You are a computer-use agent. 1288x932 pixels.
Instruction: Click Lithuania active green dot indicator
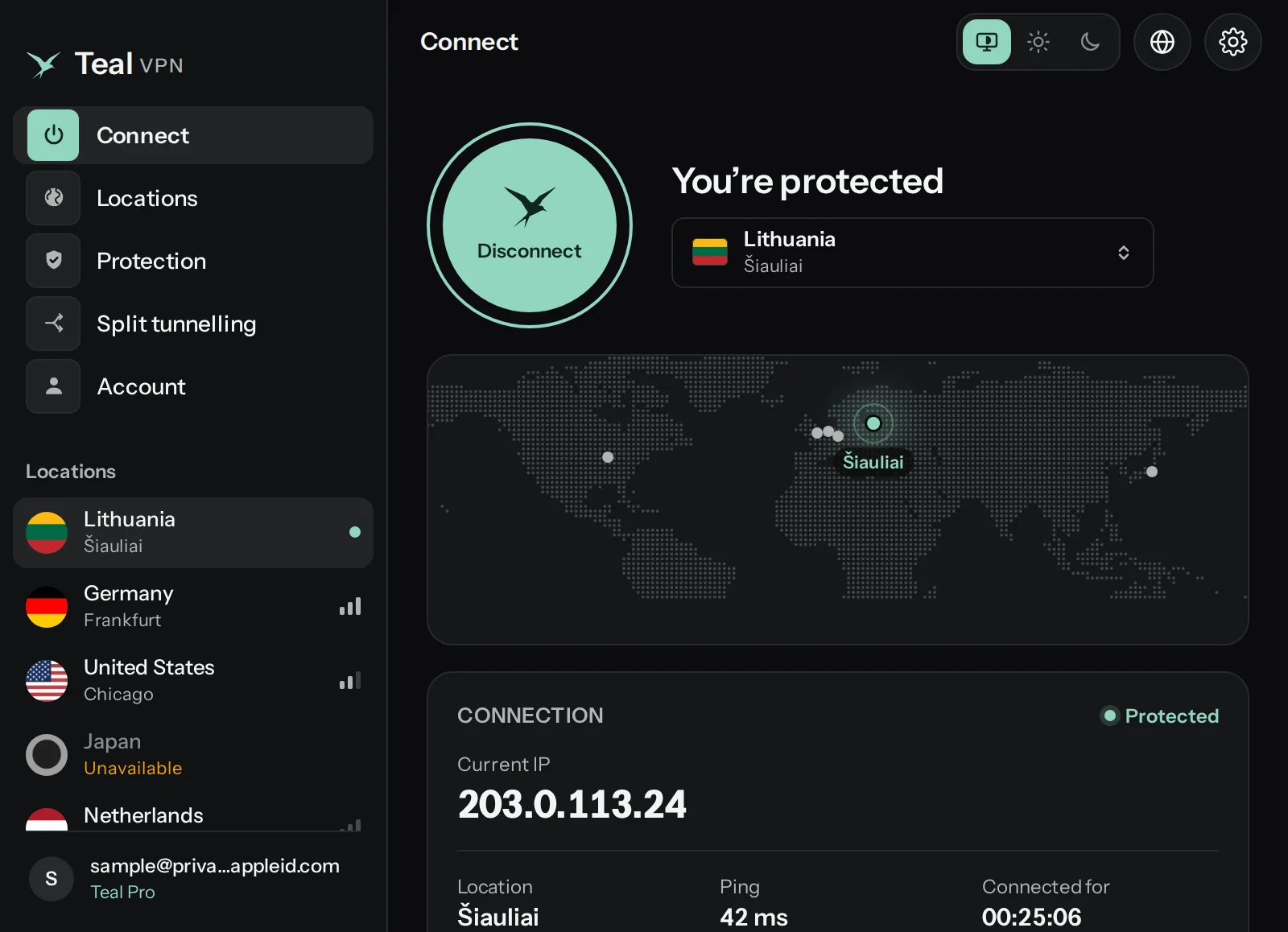tap(355, 532)
